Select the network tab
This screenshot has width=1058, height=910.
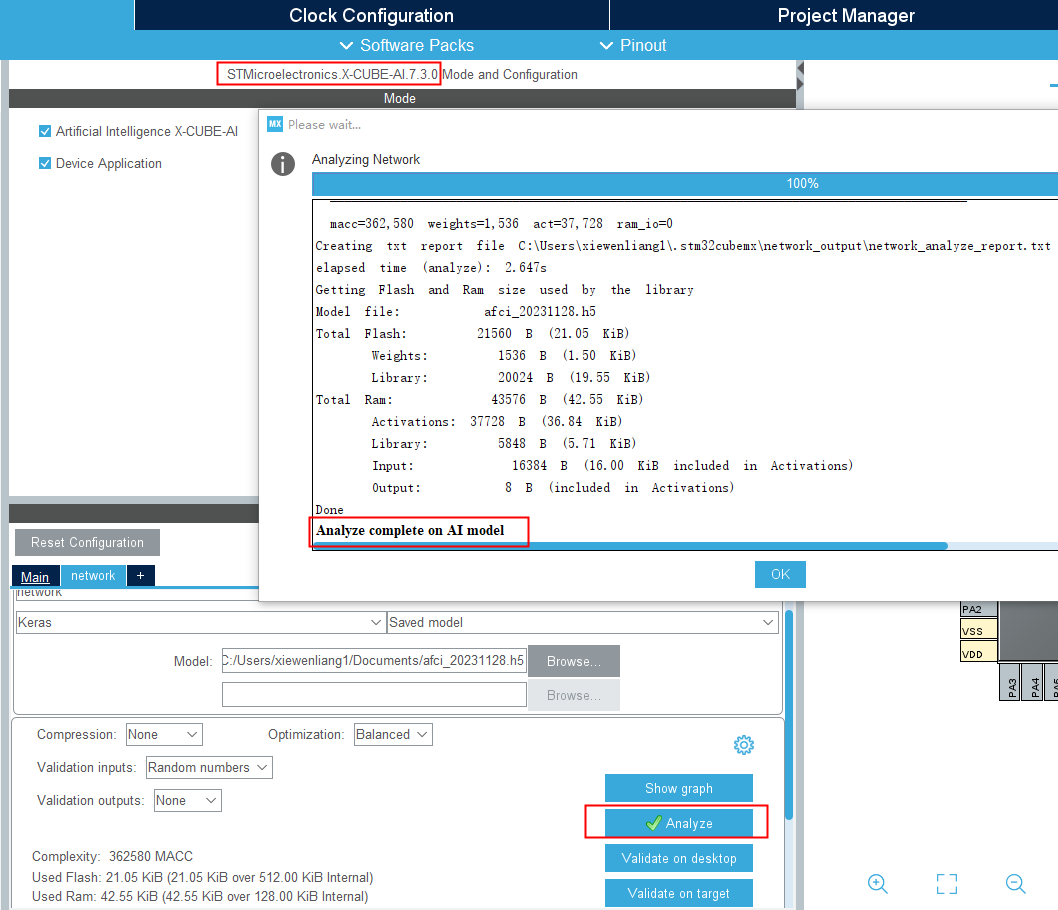click(93, 575)
